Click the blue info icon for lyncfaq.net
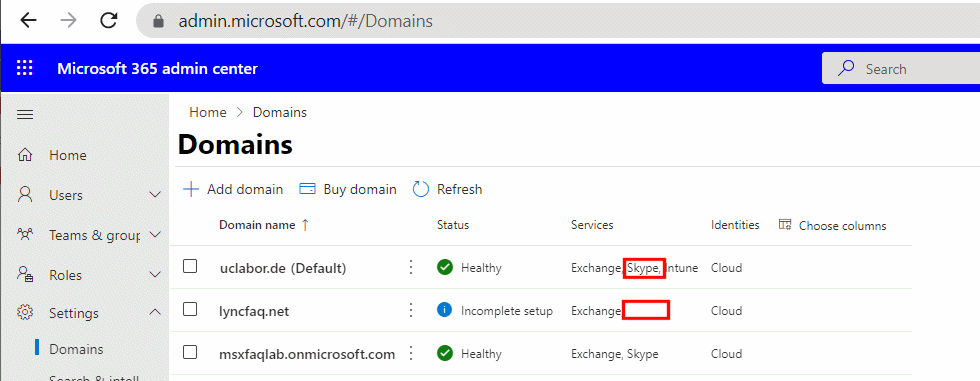 444,310
